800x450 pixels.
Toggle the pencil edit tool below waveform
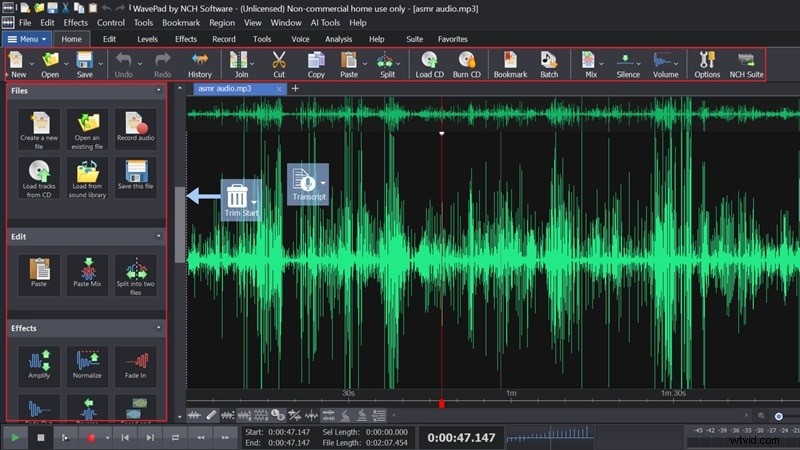click(211, 415)
